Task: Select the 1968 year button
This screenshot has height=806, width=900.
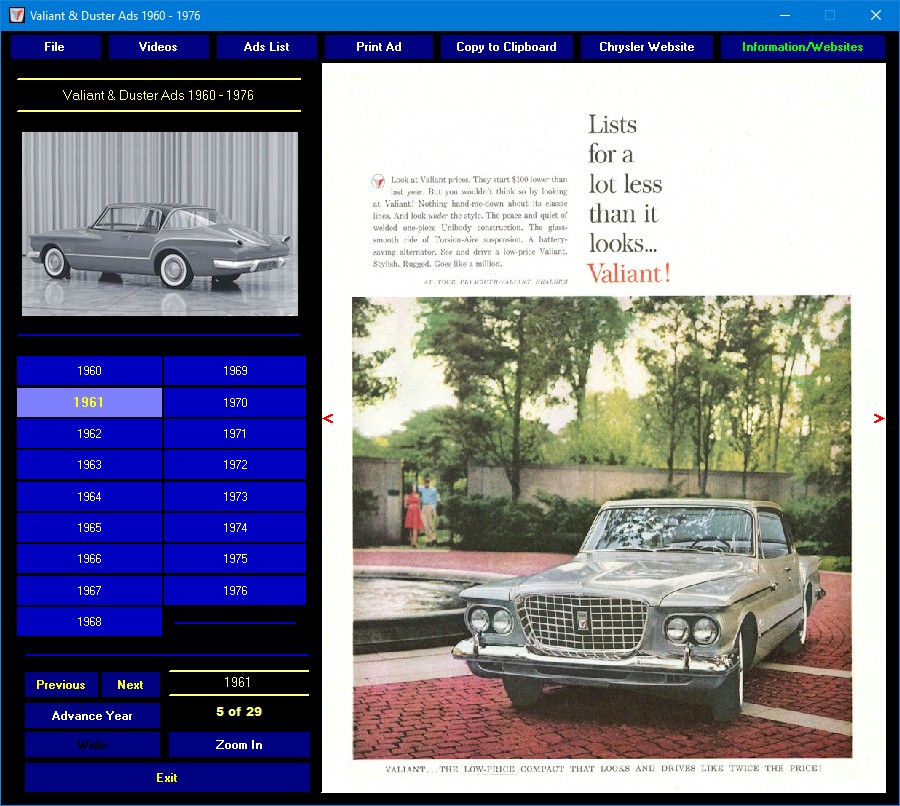Action: click(x=90, y=622)
